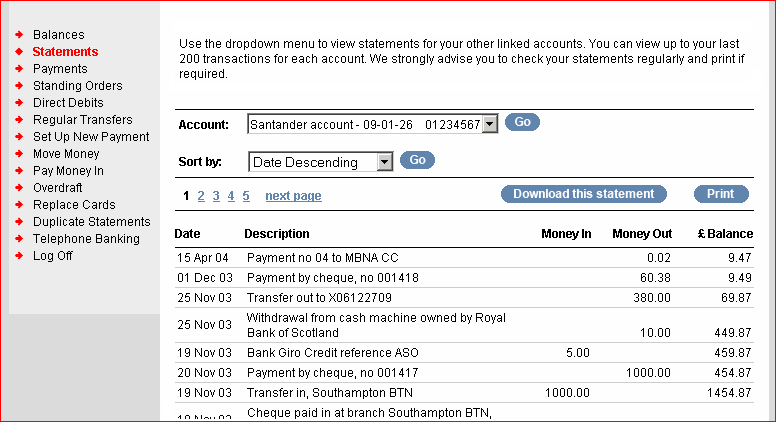Screen dimensions: 776x422
Task: Select 'Bank Giro Credit reference ASO' description
Action: pyautogui.click(x=333, y=353)
